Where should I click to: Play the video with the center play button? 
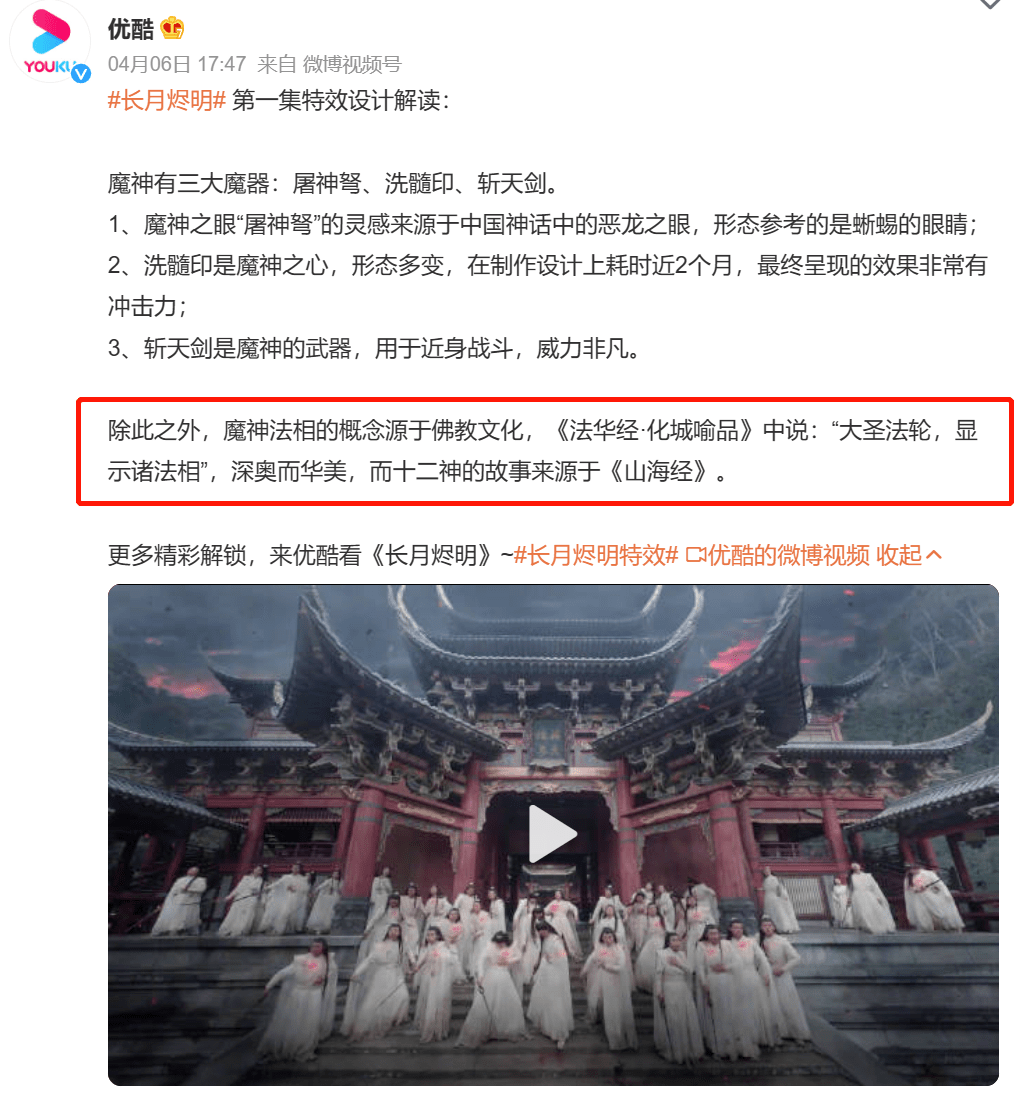(x=552, y=833)
